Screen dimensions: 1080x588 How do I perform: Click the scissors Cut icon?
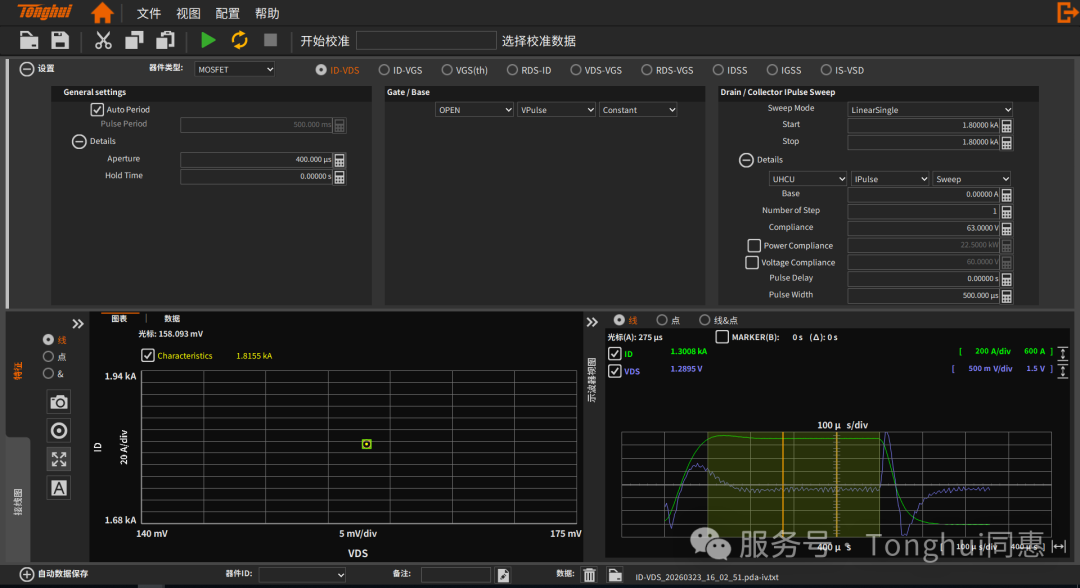pos(103,40)
